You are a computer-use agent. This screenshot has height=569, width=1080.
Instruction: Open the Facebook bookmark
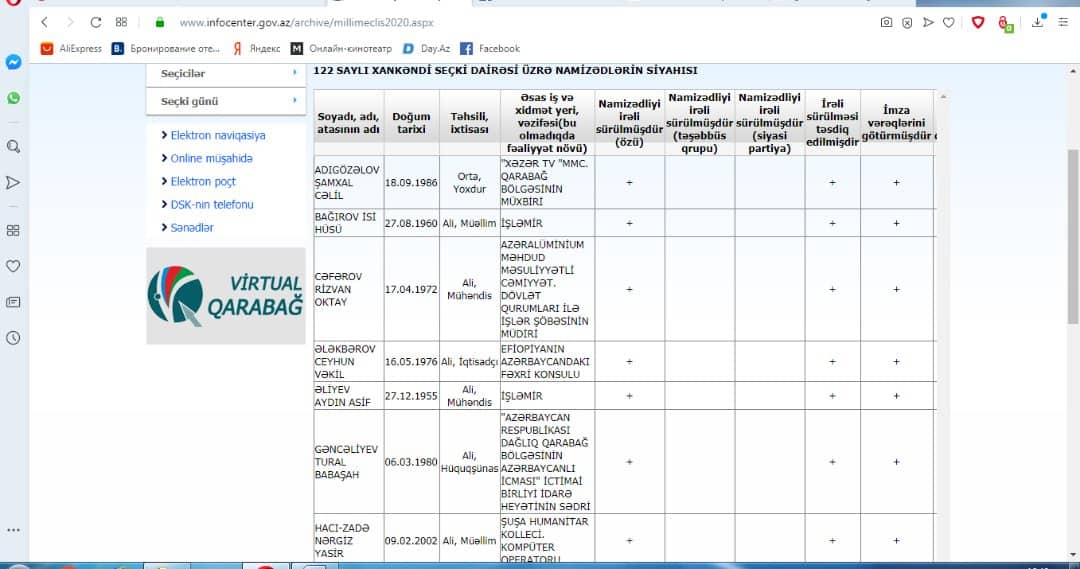coord(490,48)
